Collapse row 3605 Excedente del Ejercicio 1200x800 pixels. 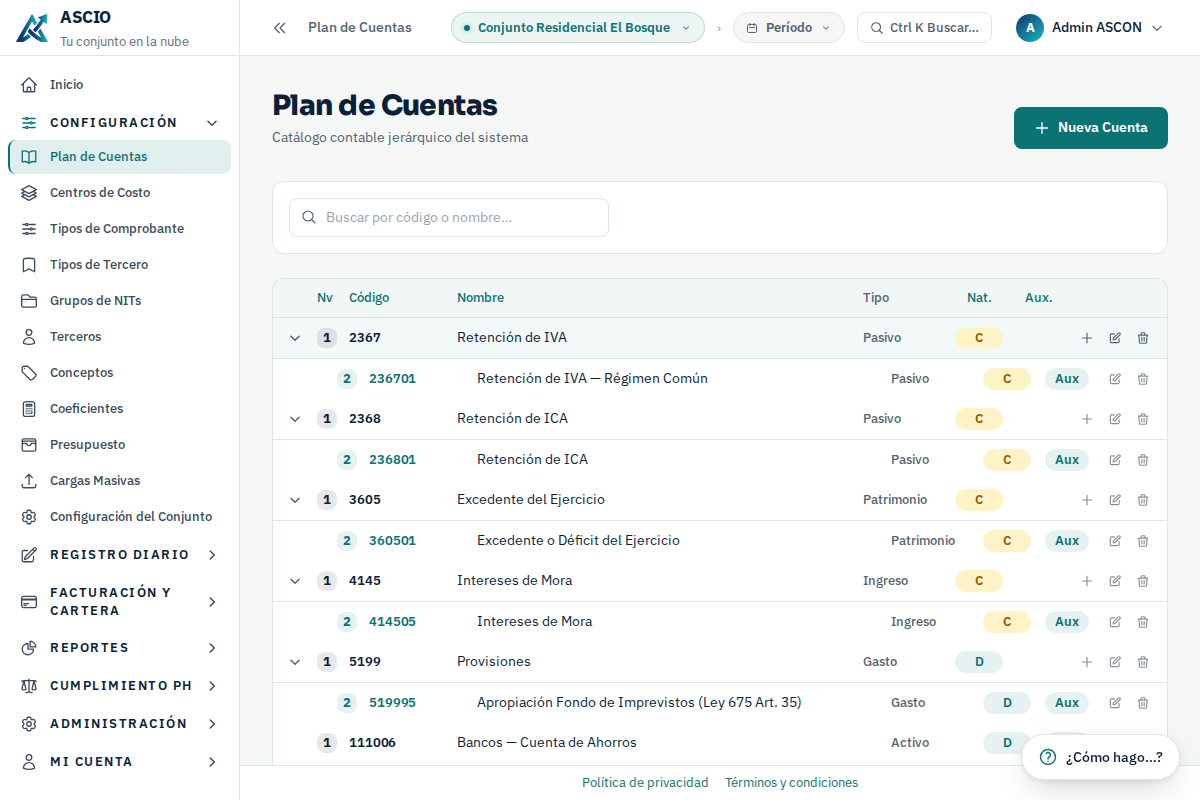(x=295, y=500)
